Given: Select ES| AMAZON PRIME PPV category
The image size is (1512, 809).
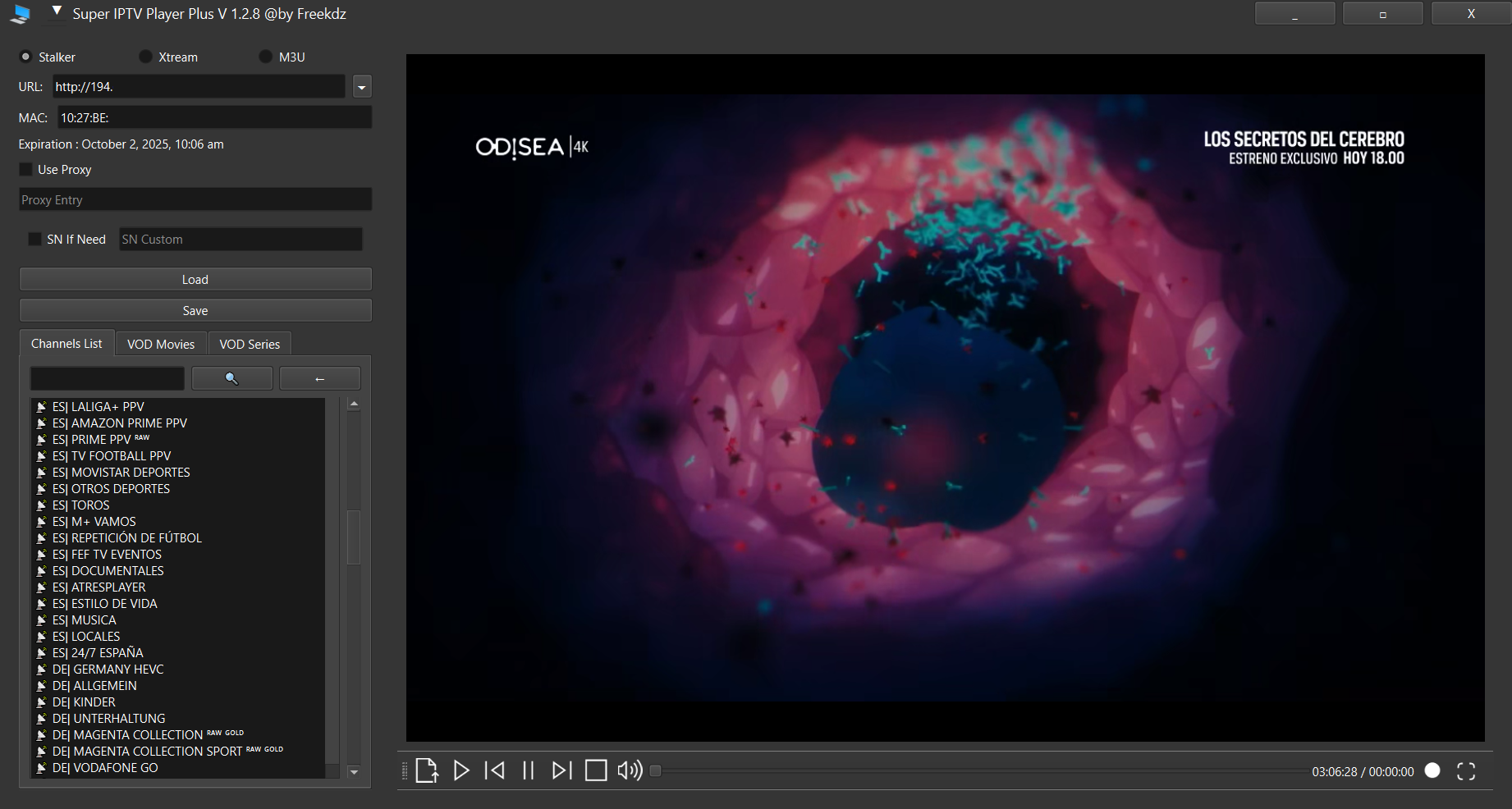Looking at the screenshot, I should [x=178, y=423].
